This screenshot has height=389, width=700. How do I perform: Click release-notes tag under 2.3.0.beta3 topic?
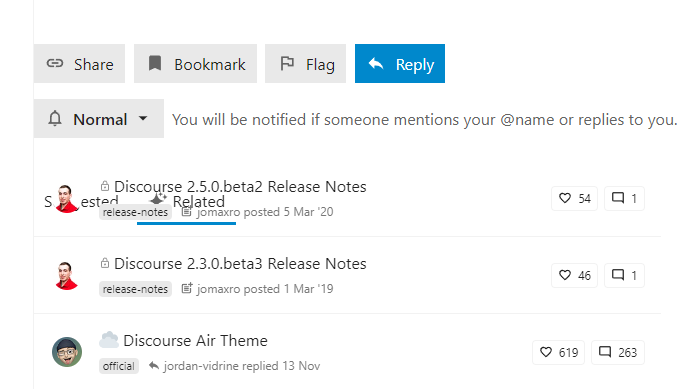click(x=135, y=289)
